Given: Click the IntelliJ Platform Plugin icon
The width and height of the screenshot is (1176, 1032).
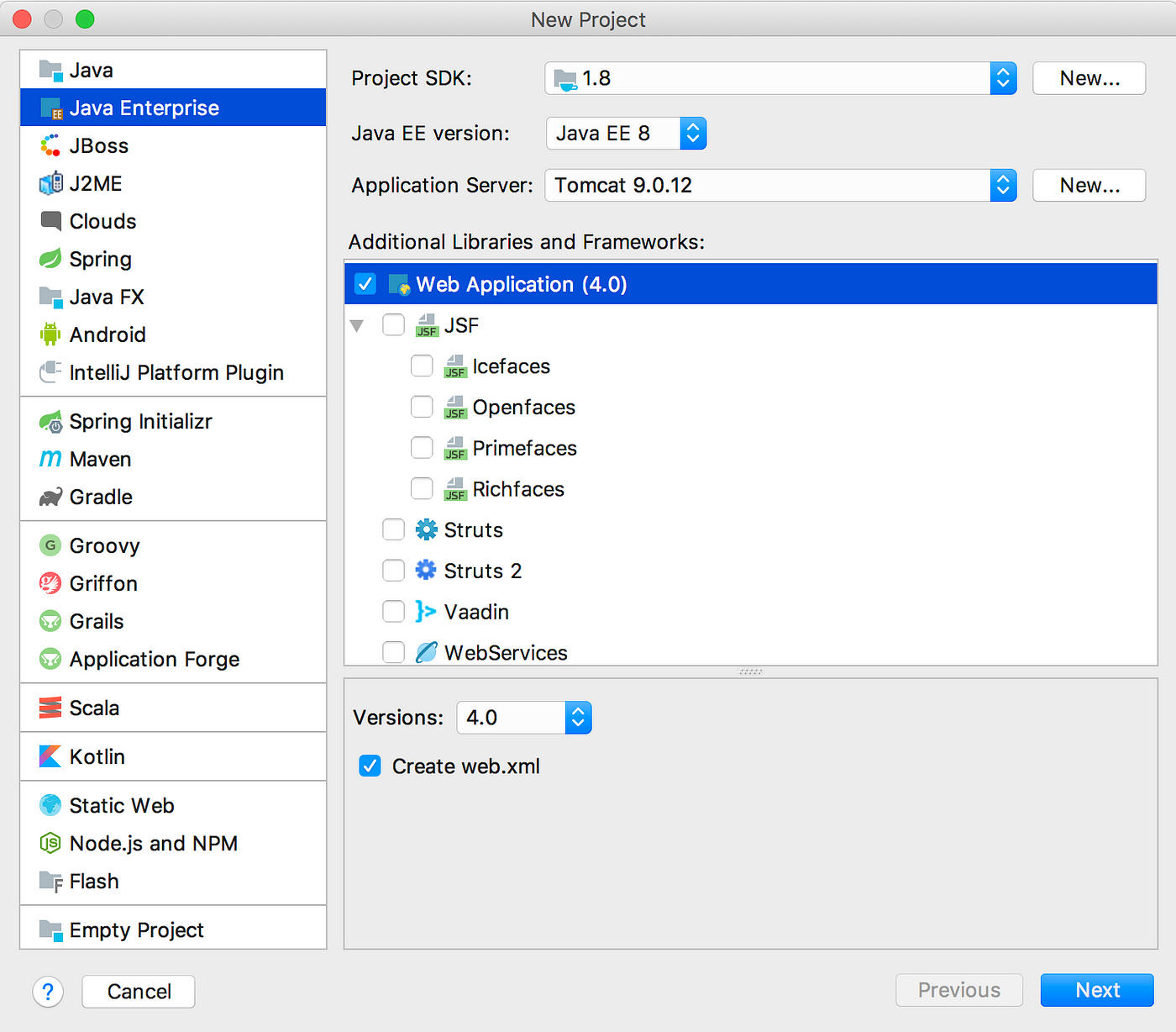Looking at the screenshot, I should 50,373.
